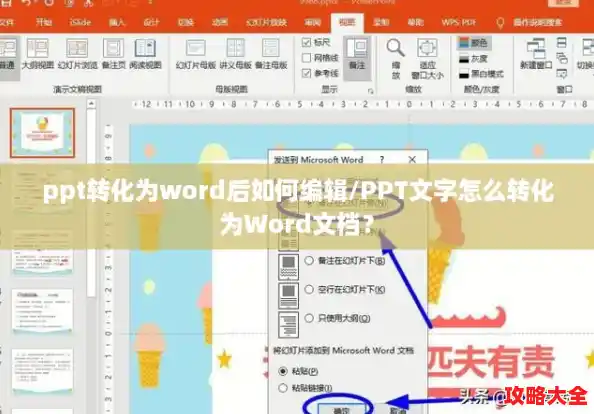The image size is (594, 414).
Task: Open the File (文件) tab
Action: pyautogui.click(x=7, y=23)
